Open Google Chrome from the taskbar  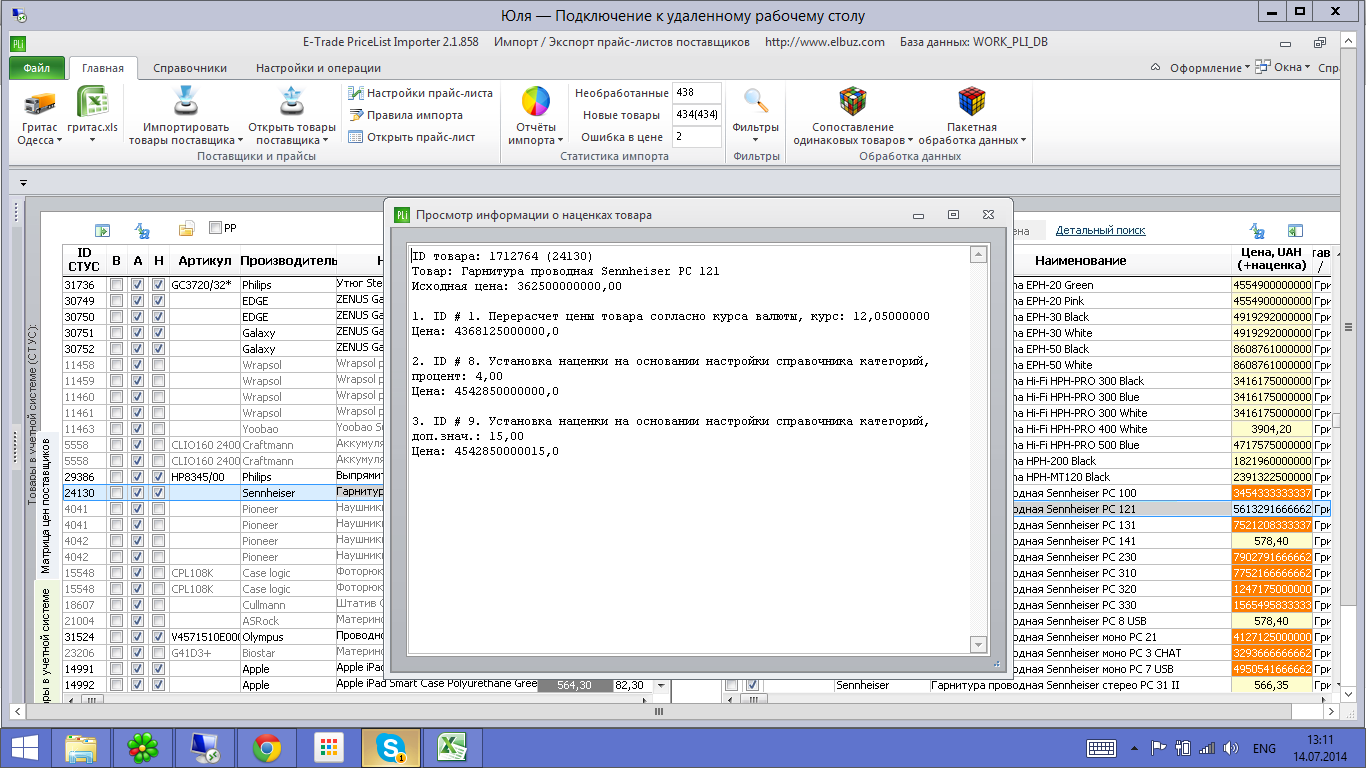point(266,748)
